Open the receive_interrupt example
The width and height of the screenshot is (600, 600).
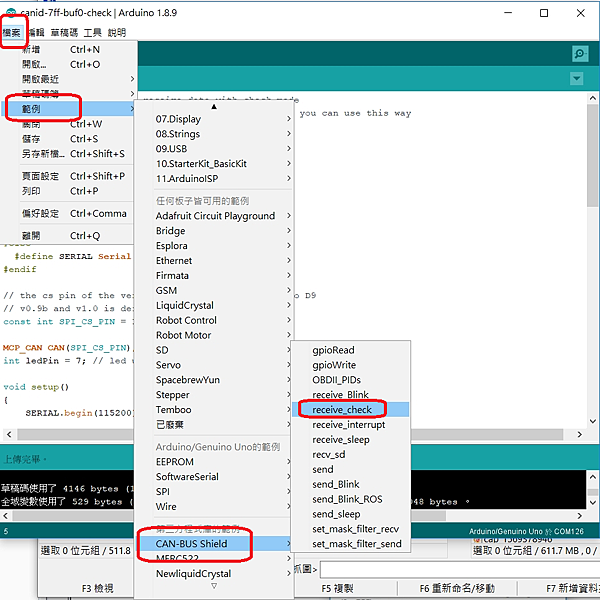351,425
